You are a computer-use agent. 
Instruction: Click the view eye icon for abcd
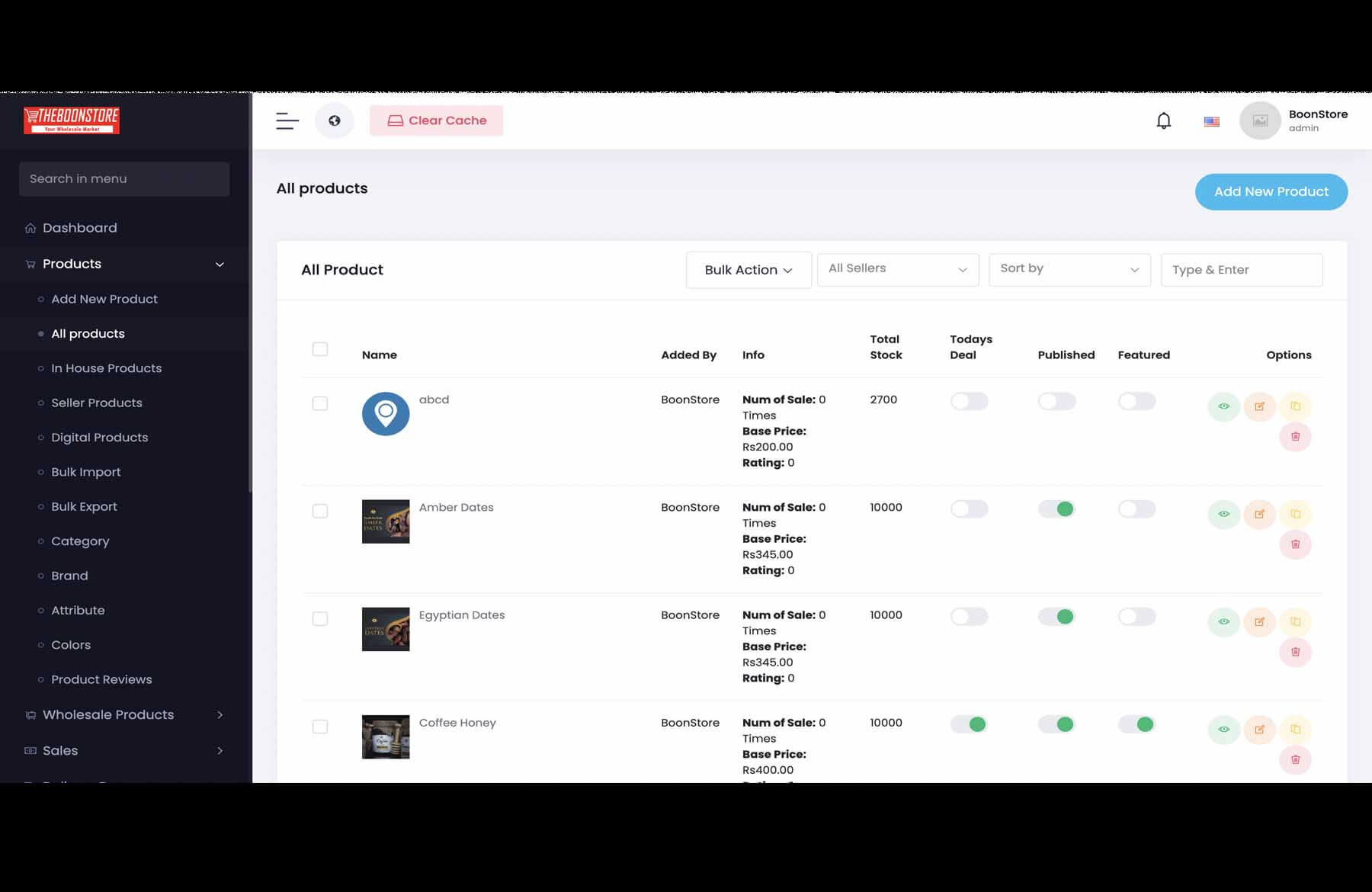pos(1223,406)
